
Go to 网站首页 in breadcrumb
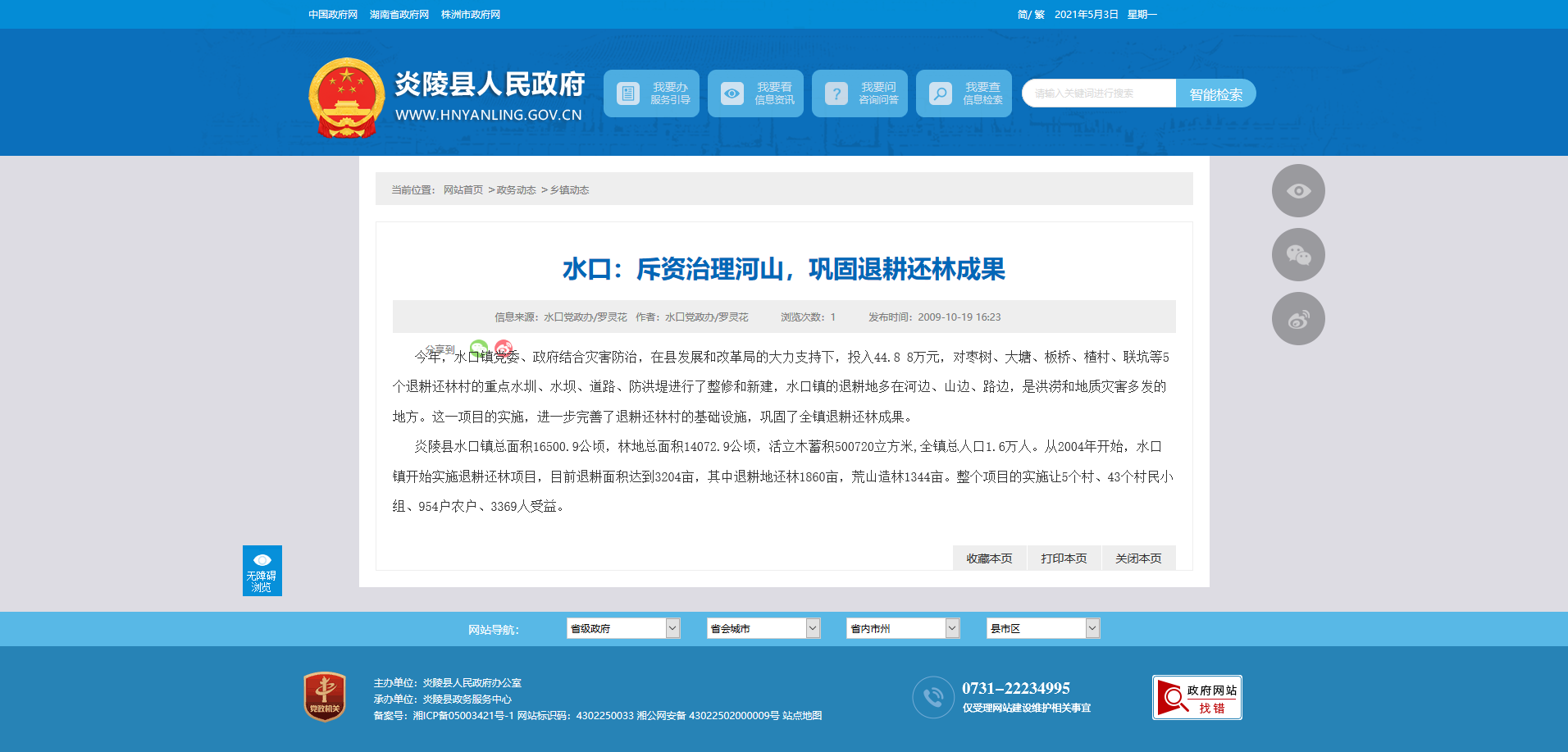(x=463, y=190)
